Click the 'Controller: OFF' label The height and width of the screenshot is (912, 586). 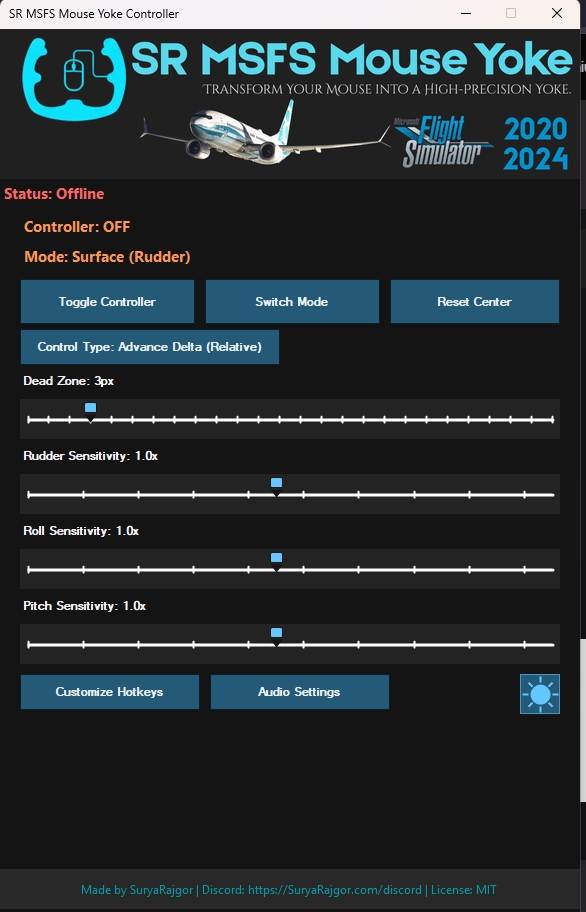[77, 227]
